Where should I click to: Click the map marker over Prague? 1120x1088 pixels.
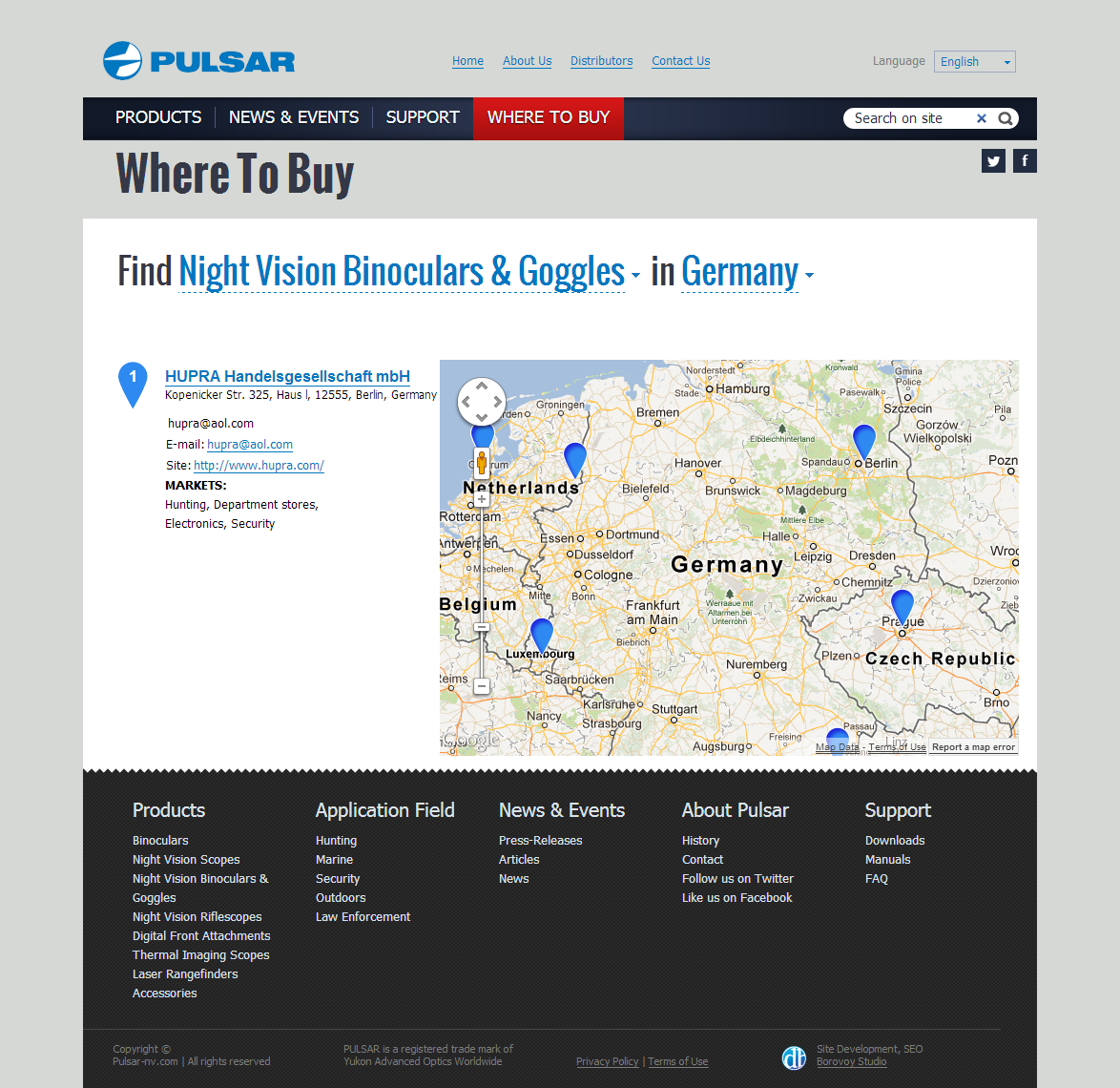point(902,607)
